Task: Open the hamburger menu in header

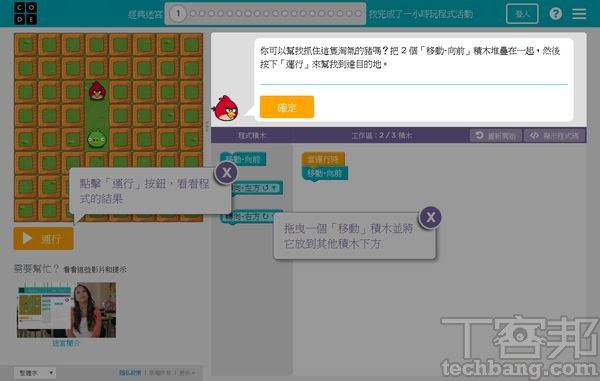Action: [x=579, y=14]
